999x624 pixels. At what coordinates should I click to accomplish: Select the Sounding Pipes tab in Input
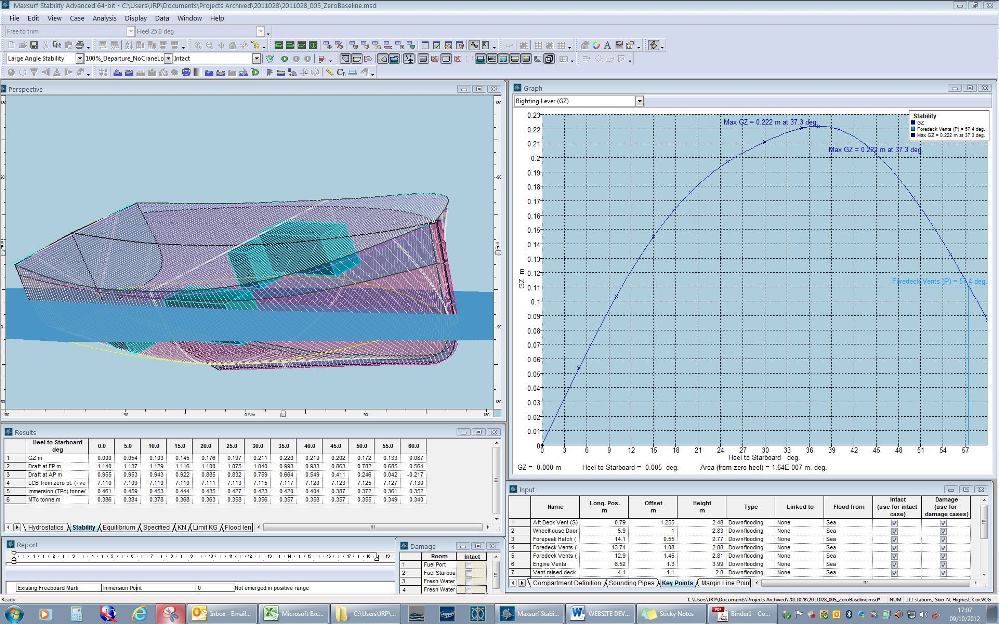[628, 582]
